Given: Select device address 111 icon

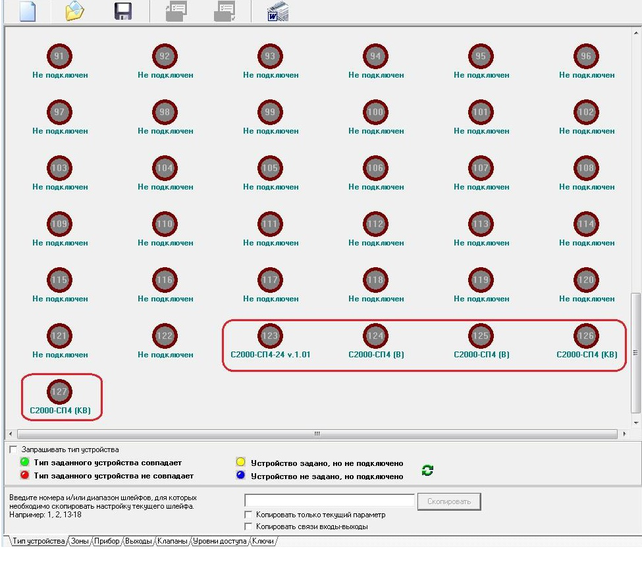Looking at the screenshot, I should pos(270,224).
